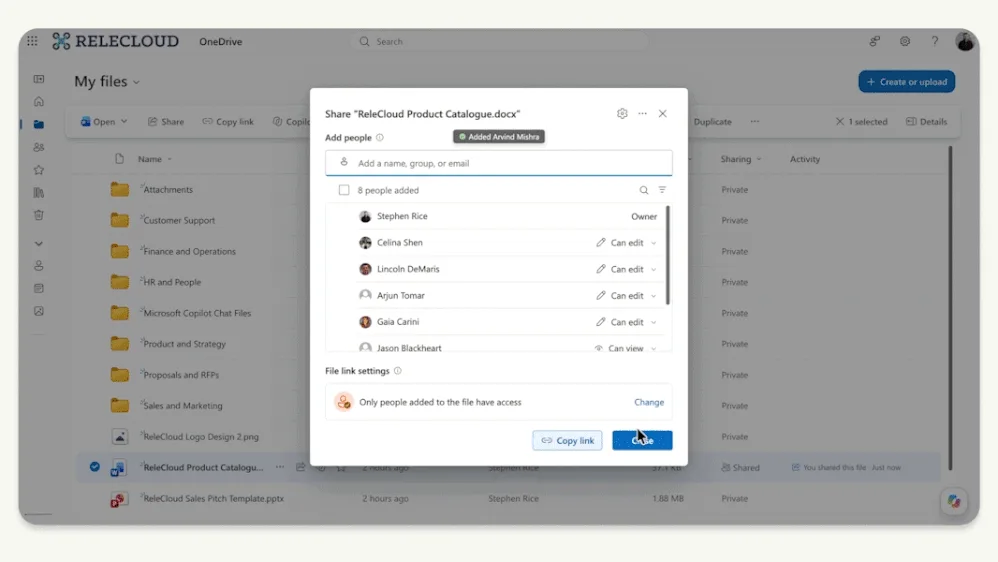Screen dimensions: 998x562
Task: Change Jason Blackheart's Can view permission
Action: 625,348
